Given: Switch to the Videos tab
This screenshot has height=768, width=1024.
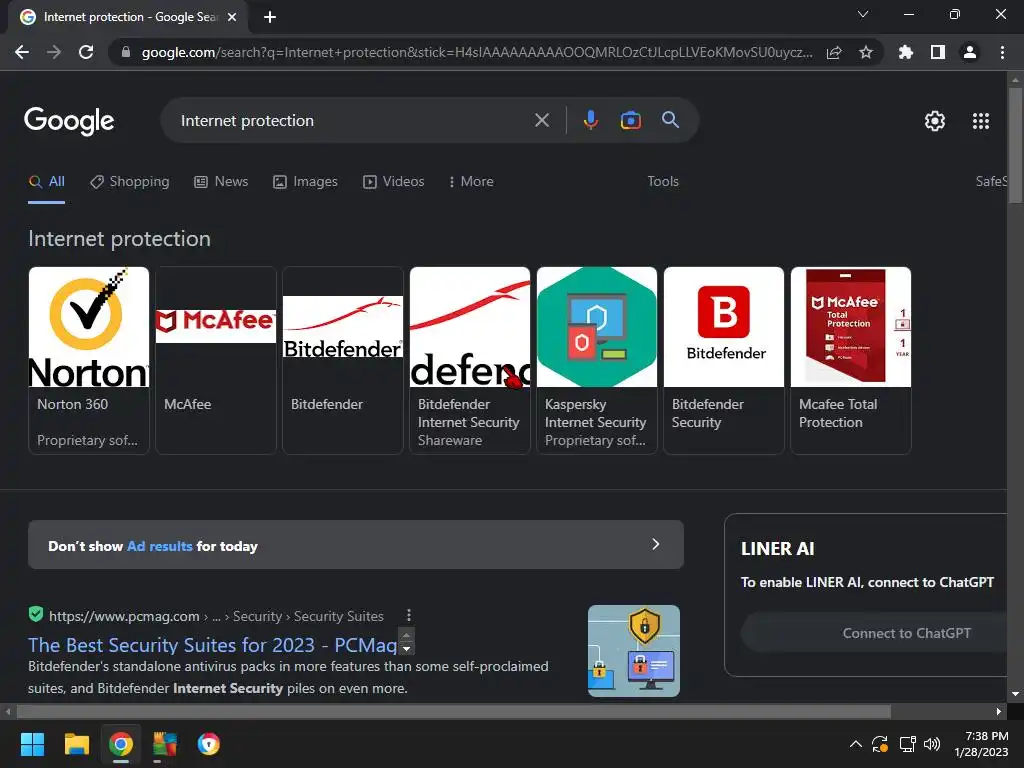Looking at the screenshot, I should click(393, 182).
